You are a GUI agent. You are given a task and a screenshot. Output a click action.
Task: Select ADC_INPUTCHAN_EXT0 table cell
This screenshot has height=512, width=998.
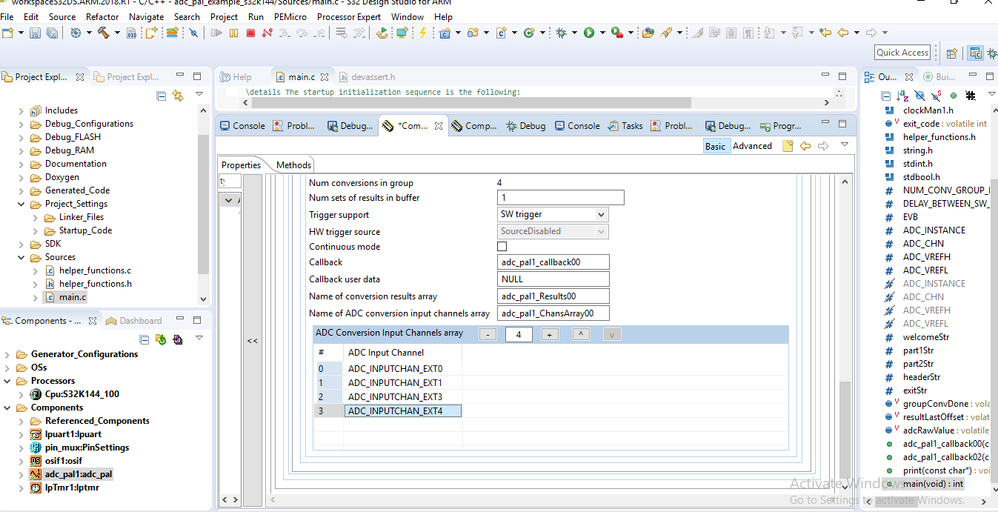(x=403, y=369)
